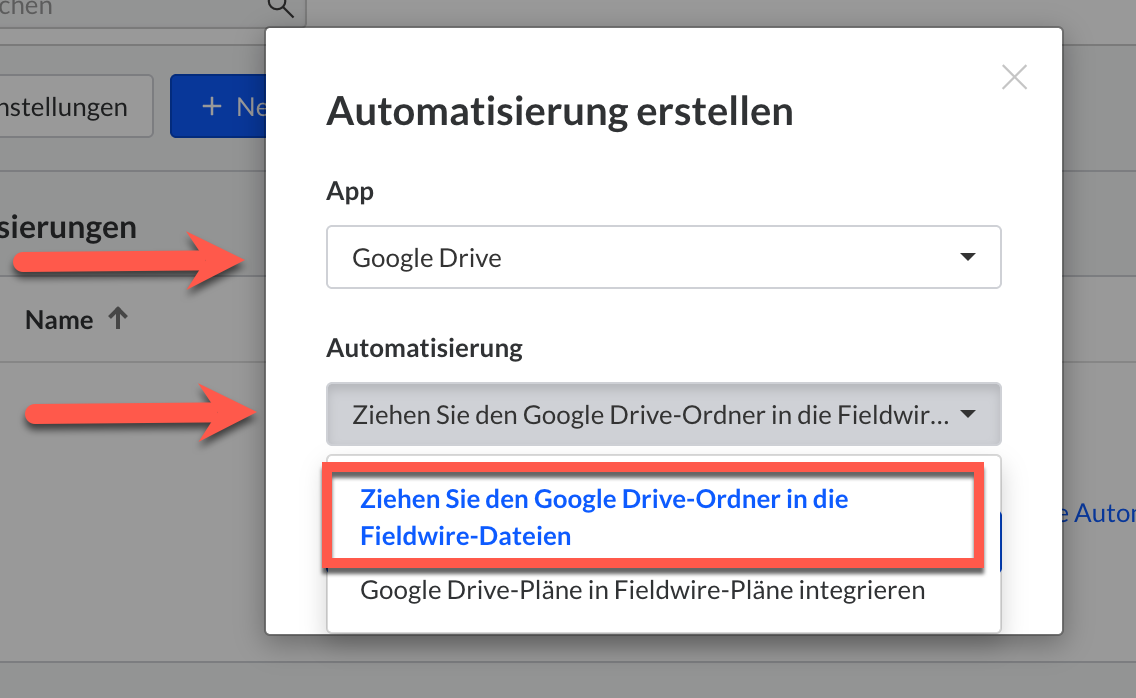This screenshot has height=698, width=1136.
Task: Open the settings button ending in 'nstellungen'
Action: point(76,106)
